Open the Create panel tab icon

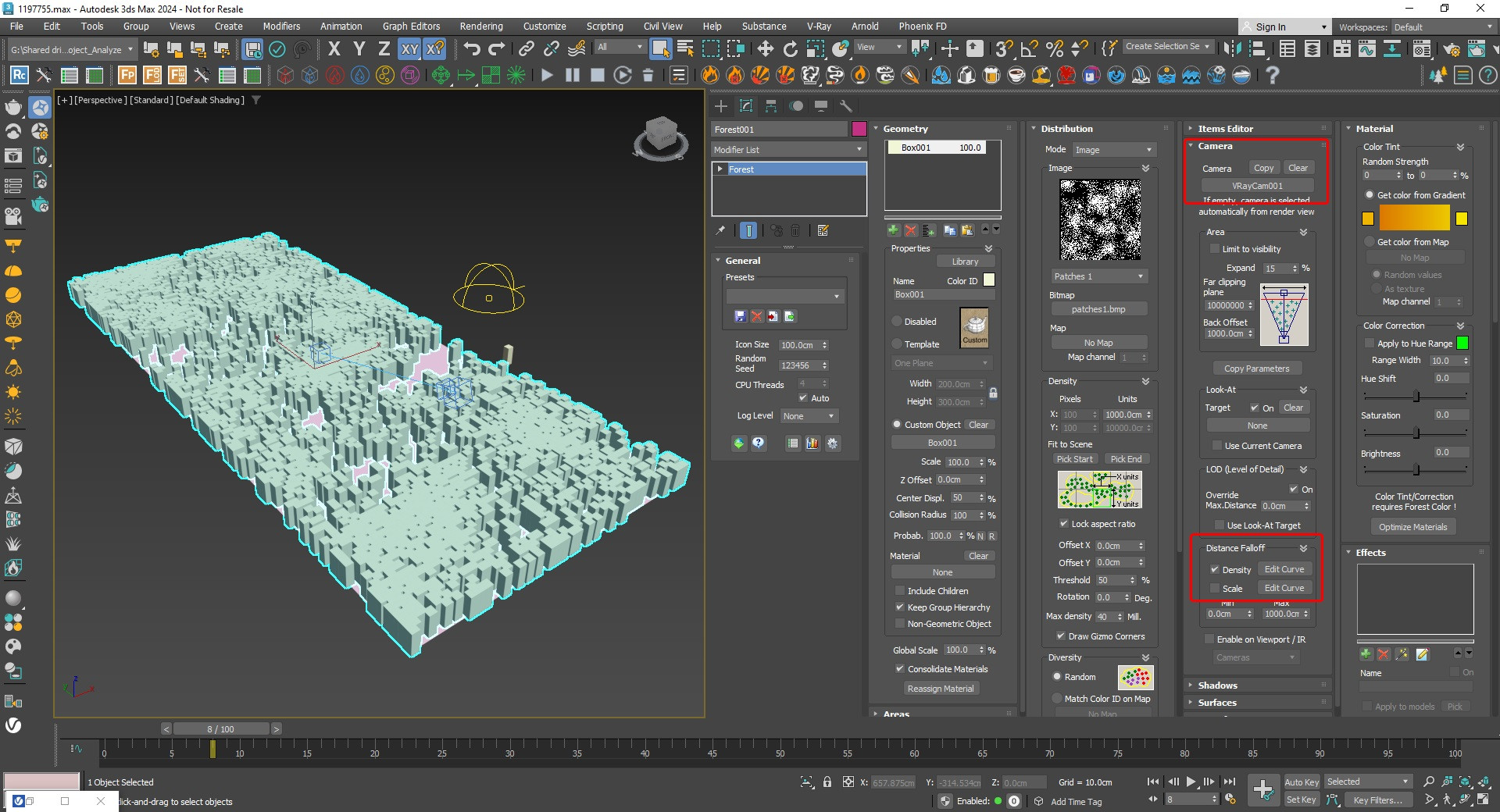(721, 106)
